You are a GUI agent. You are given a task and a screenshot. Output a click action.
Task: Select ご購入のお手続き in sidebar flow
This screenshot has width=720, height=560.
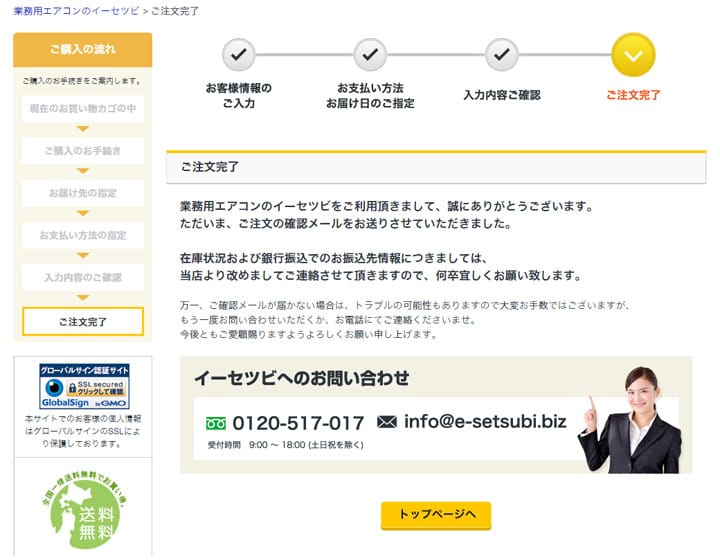point(83,151)
